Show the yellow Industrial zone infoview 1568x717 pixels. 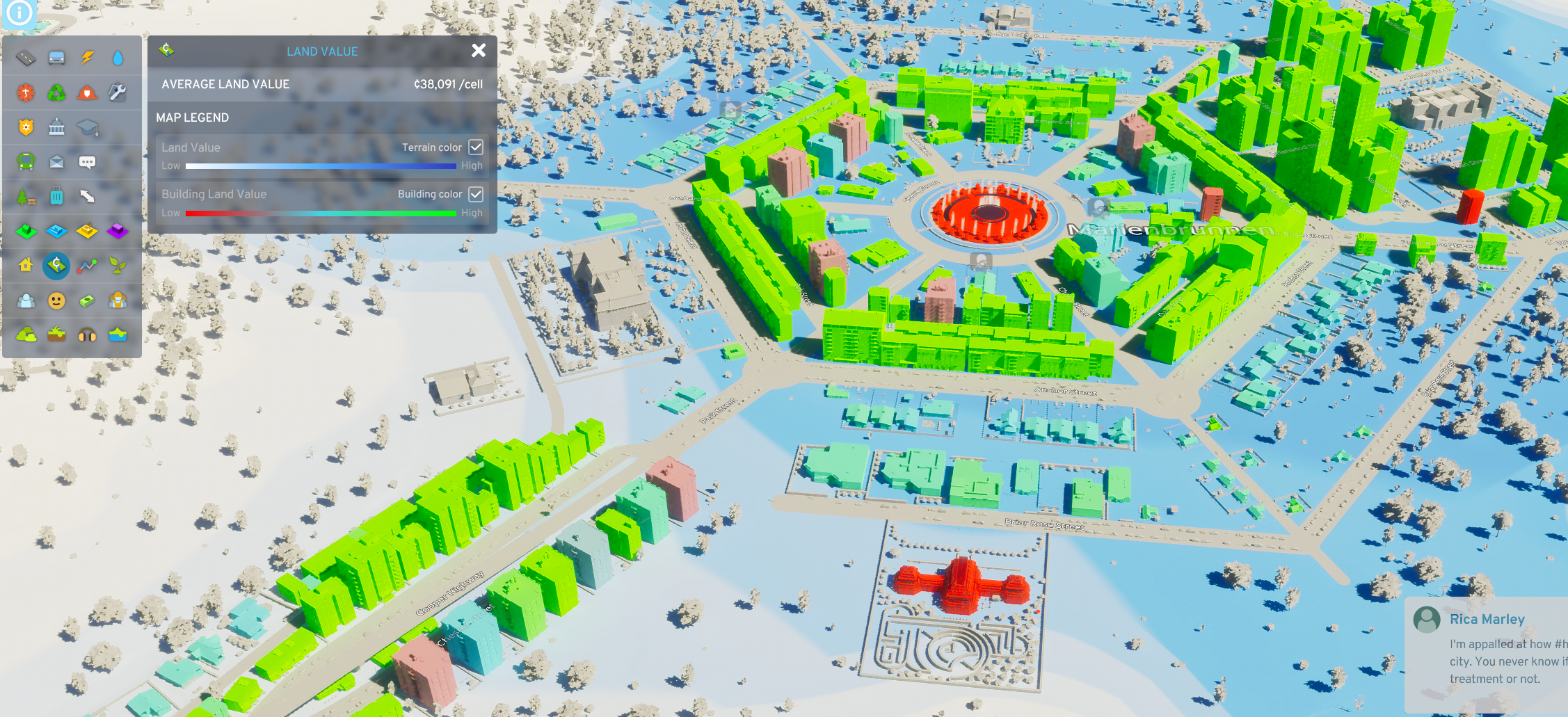87,231
